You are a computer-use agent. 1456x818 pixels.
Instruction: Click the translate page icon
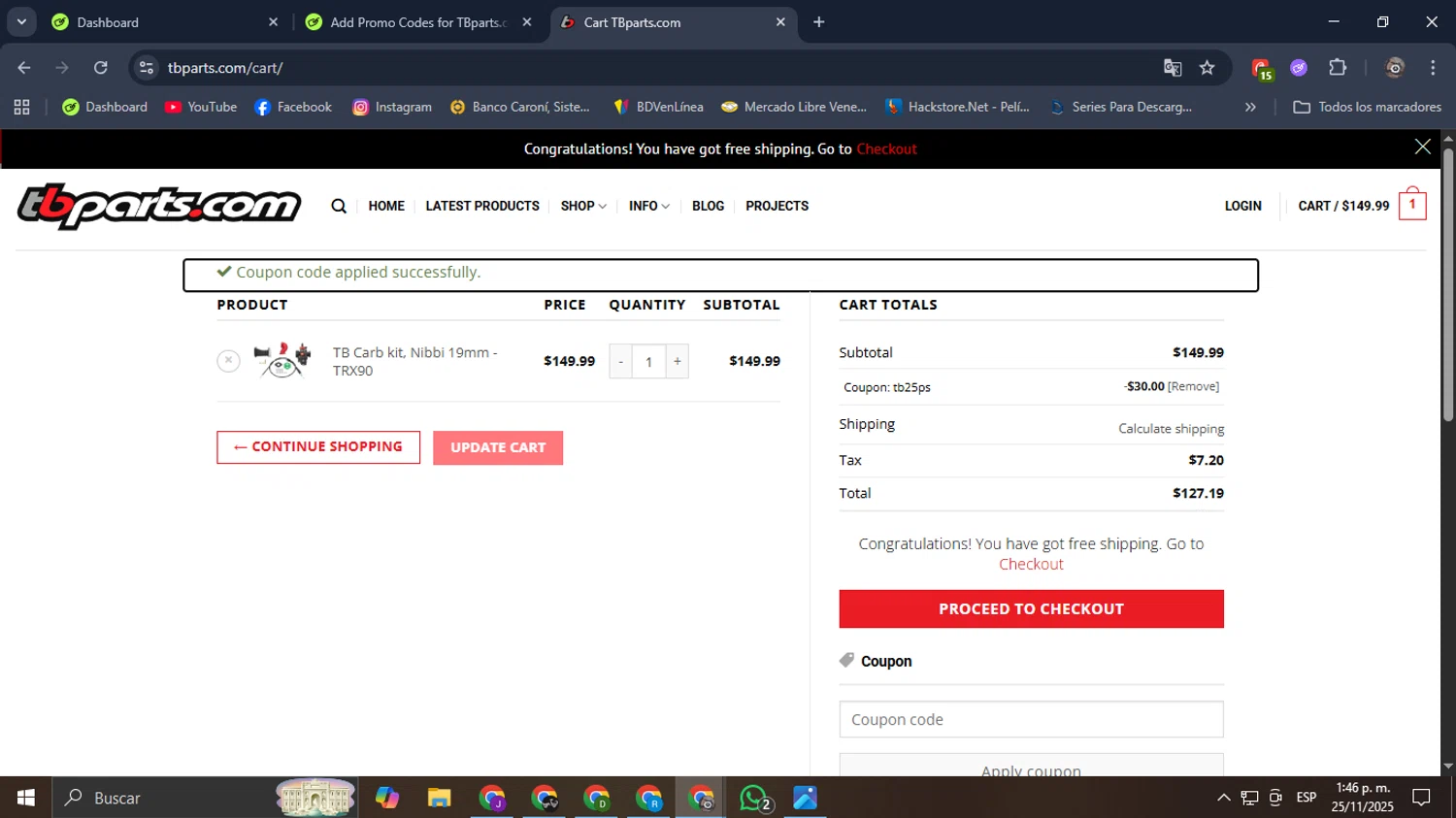(1173, 67)
